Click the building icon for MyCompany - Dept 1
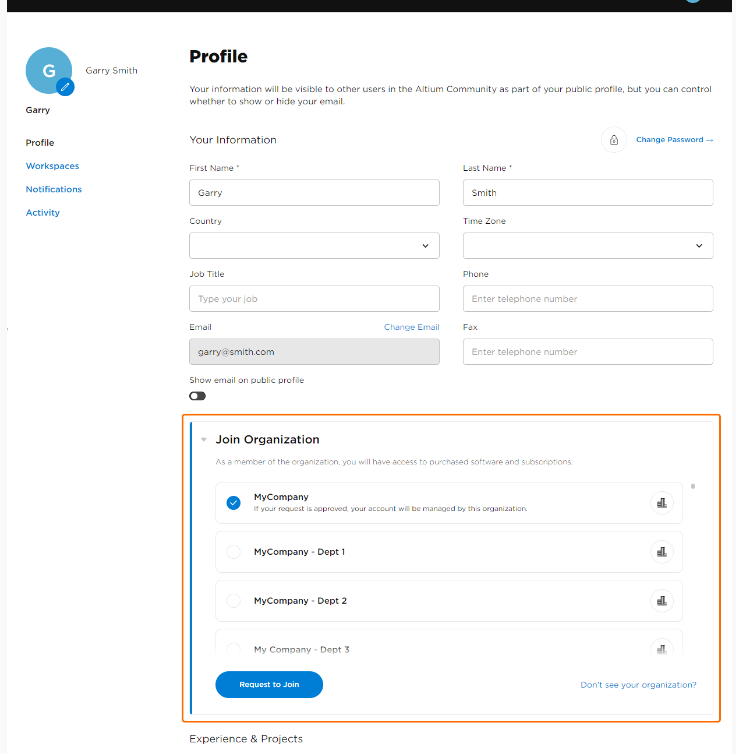 tap(661, 551)
